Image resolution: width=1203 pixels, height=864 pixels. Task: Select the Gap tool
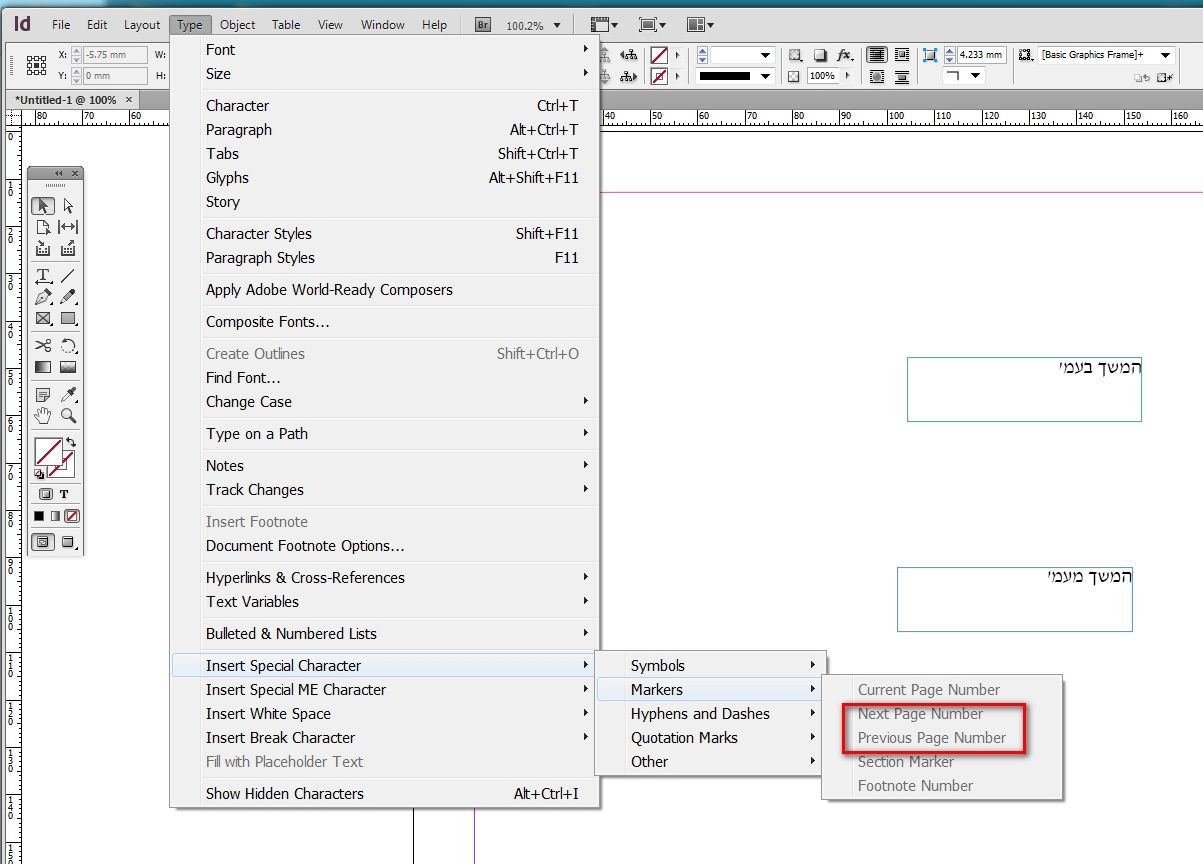click(x=68, y=227)
